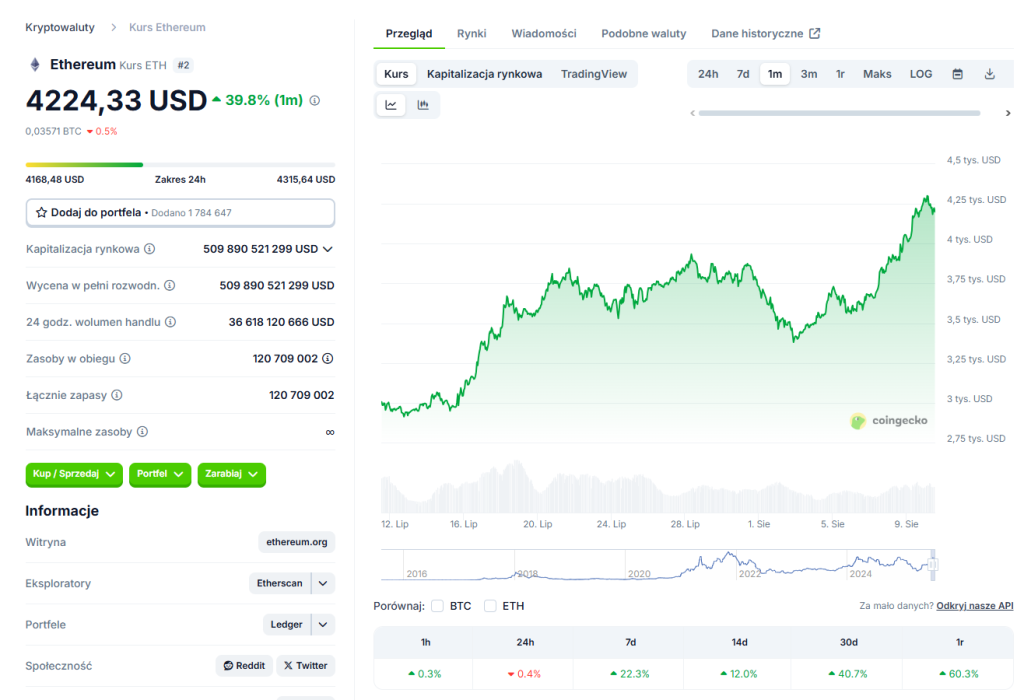Open Kup / Sprzedaj dropdown
The width and height of the screenshot is (1024, 700).
pyautogui.click(x=74, y=474)
